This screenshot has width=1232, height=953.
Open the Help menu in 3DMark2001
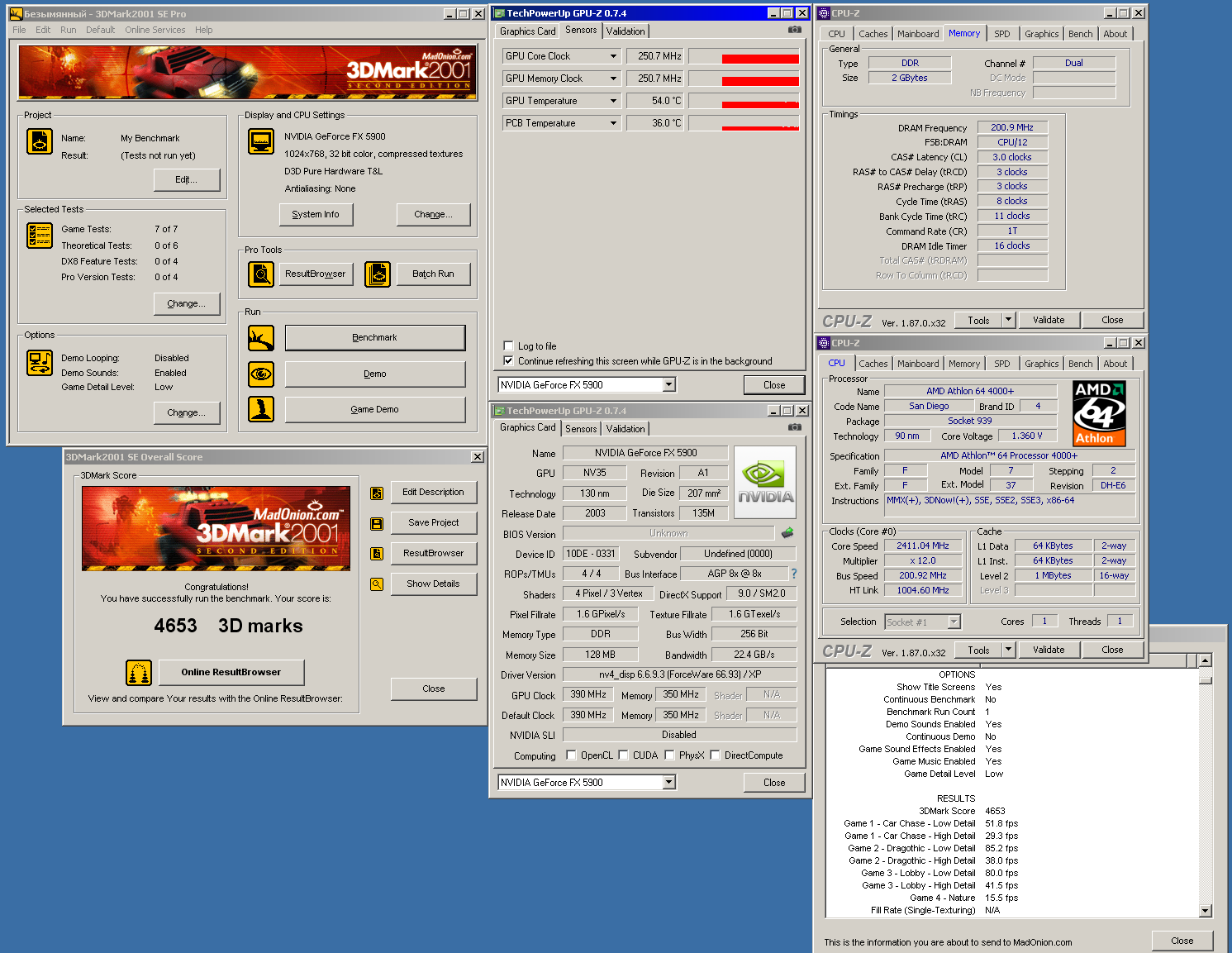click(203, 30)
